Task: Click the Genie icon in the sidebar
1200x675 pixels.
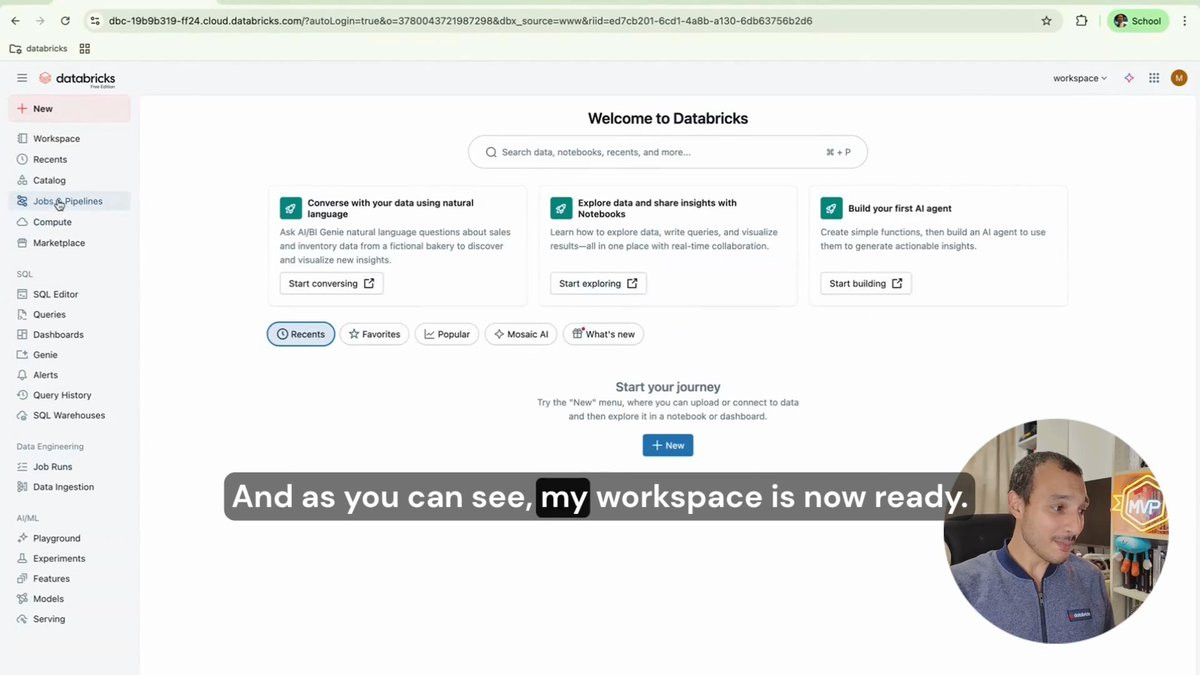Action: point(23,354)
